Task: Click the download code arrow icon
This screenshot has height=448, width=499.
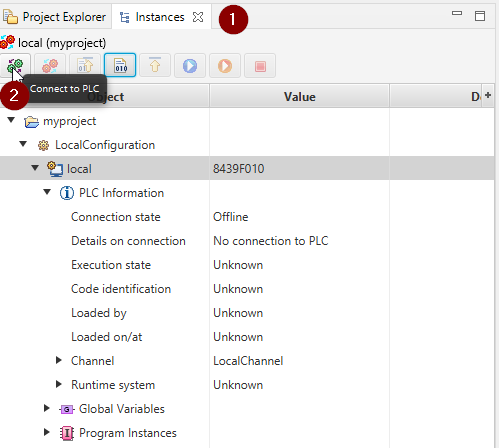Action: [x=85, y=66]
